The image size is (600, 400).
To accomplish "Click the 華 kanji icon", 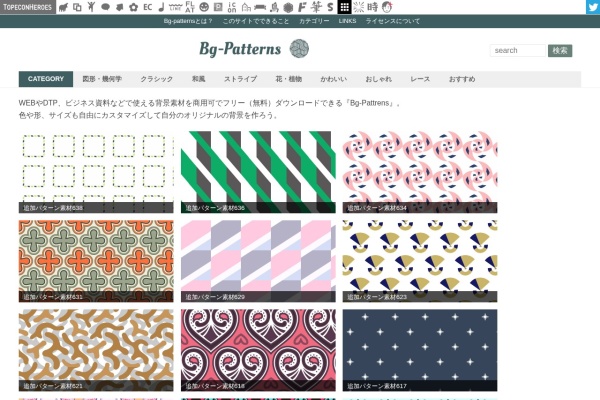I will click(x=316, y=7).
